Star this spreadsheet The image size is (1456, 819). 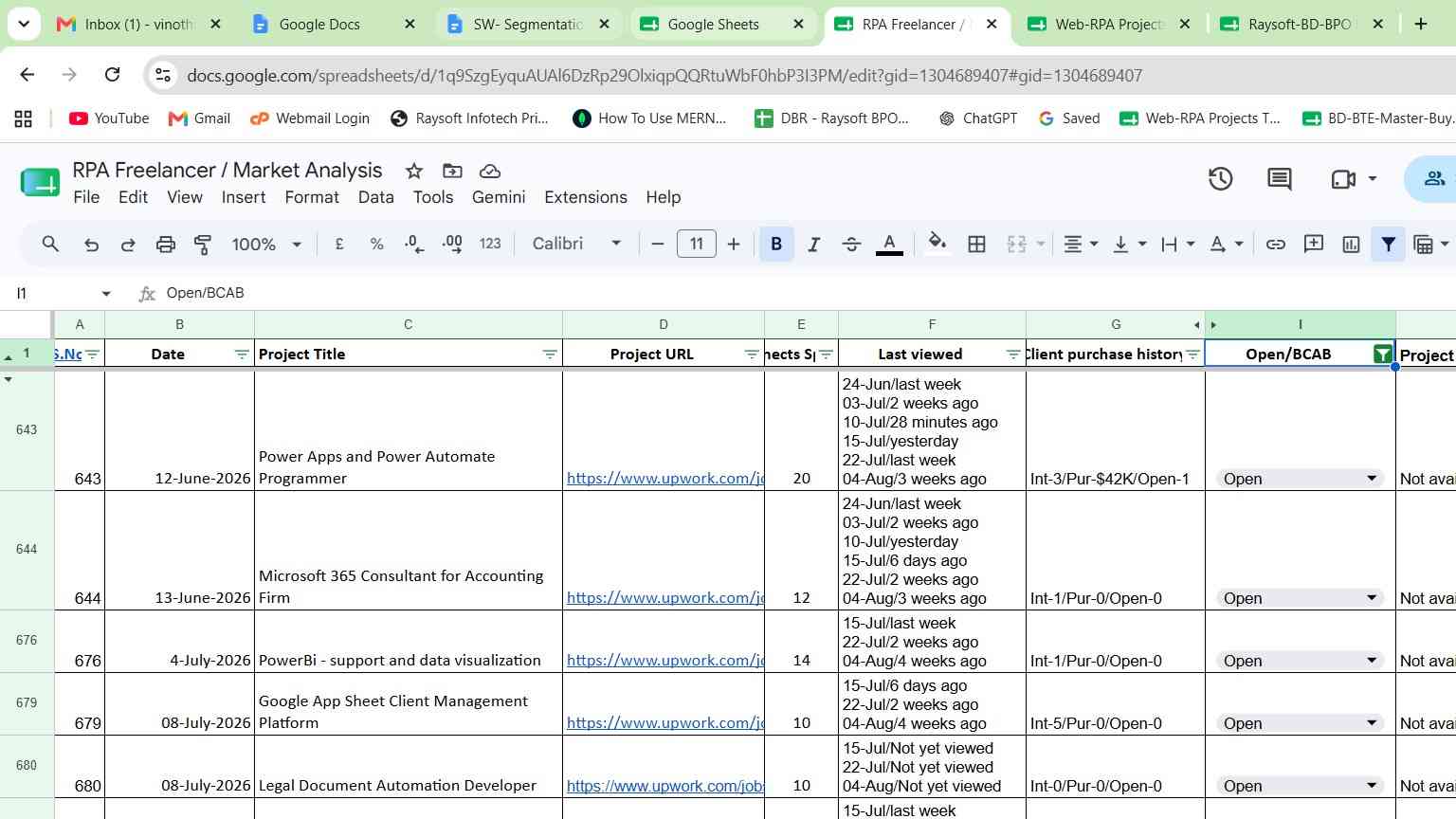414,171
